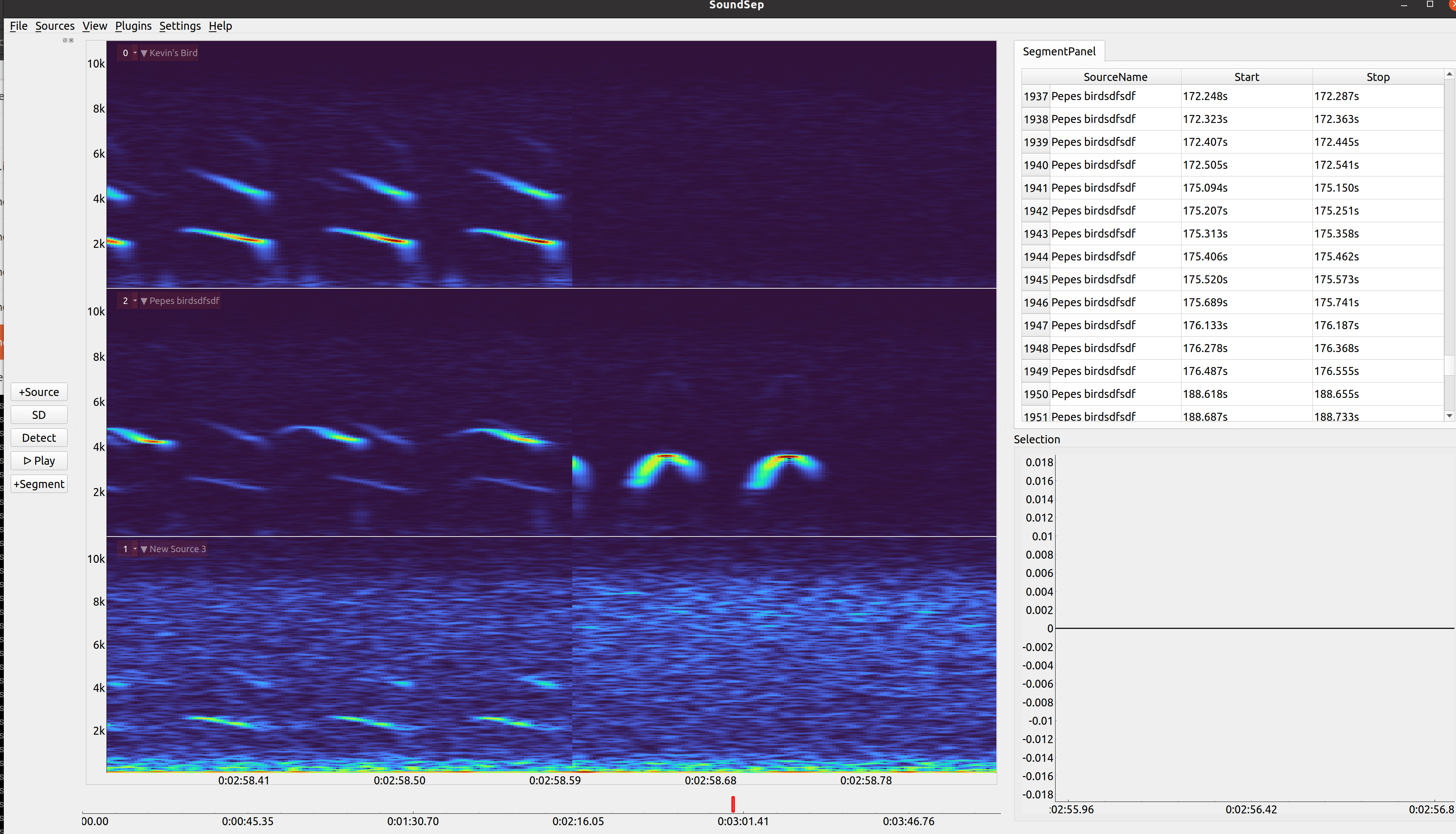The width and height of the screenshot is (1456, 834).
Task: Open the Plugins menu
Action: 133,26
